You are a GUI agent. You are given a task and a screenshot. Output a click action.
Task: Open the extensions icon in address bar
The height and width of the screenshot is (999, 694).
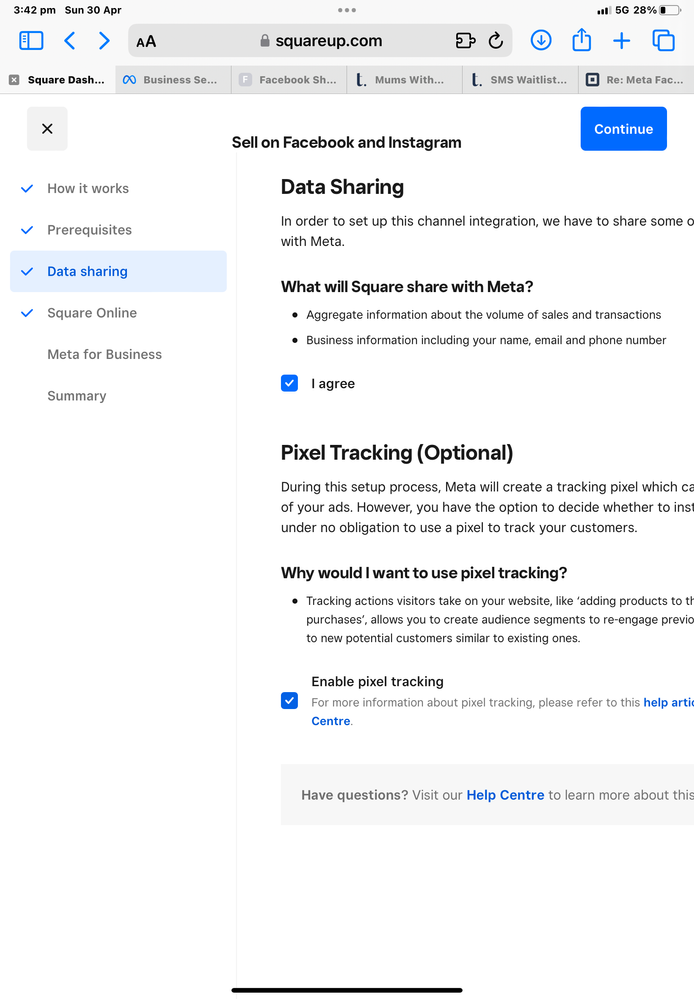pos(465,41)
